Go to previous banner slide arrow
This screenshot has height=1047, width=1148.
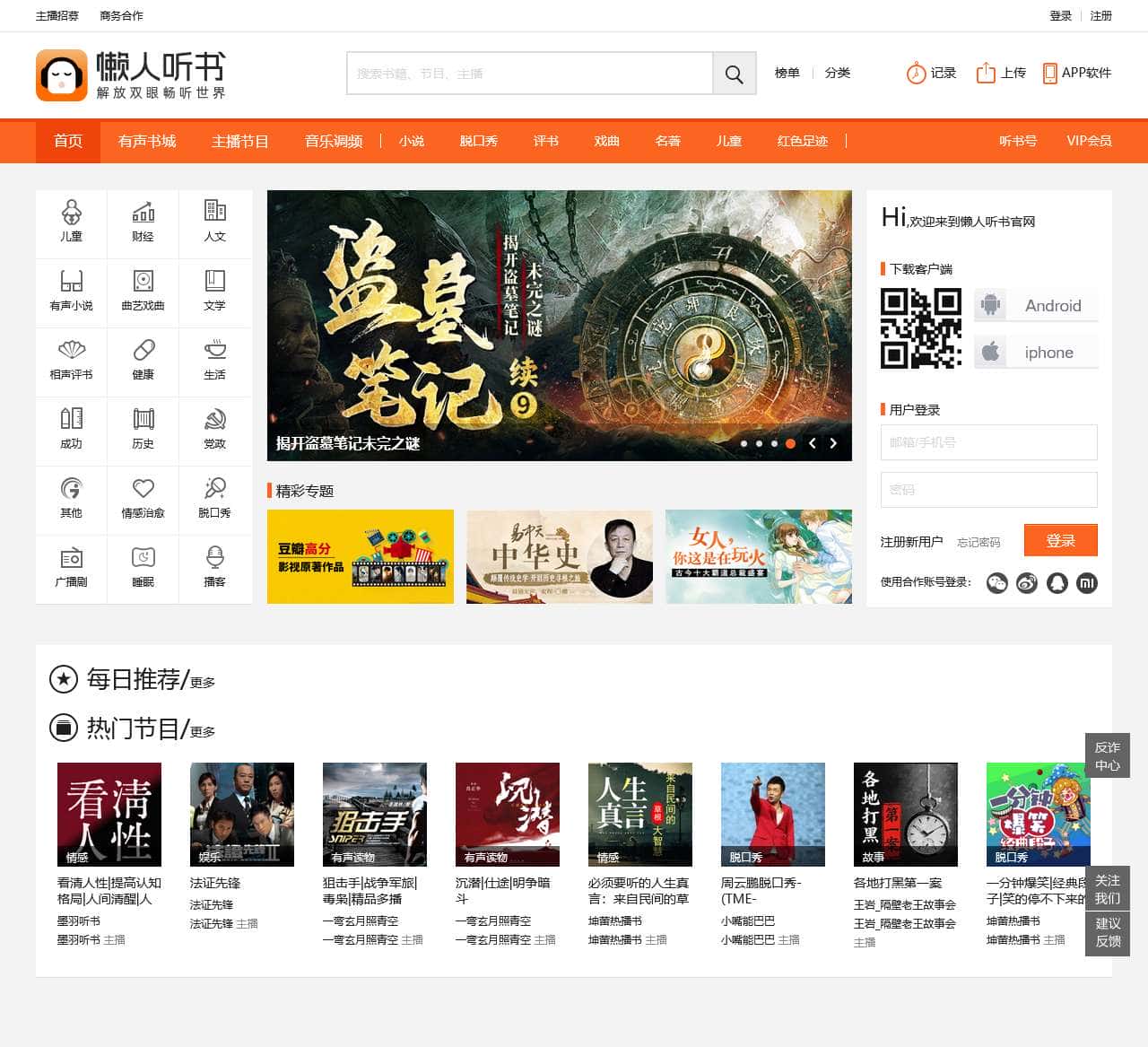click(x=813, y=443)
